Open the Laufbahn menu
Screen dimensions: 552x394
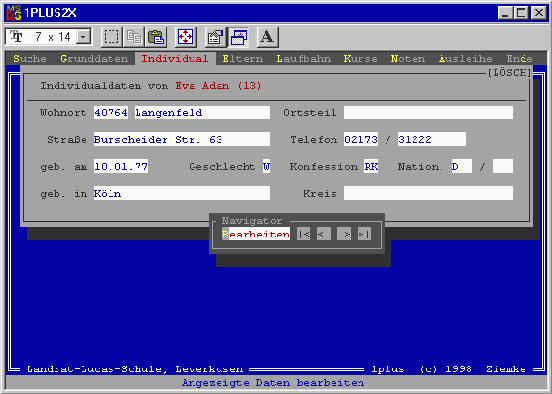(303, 58)
